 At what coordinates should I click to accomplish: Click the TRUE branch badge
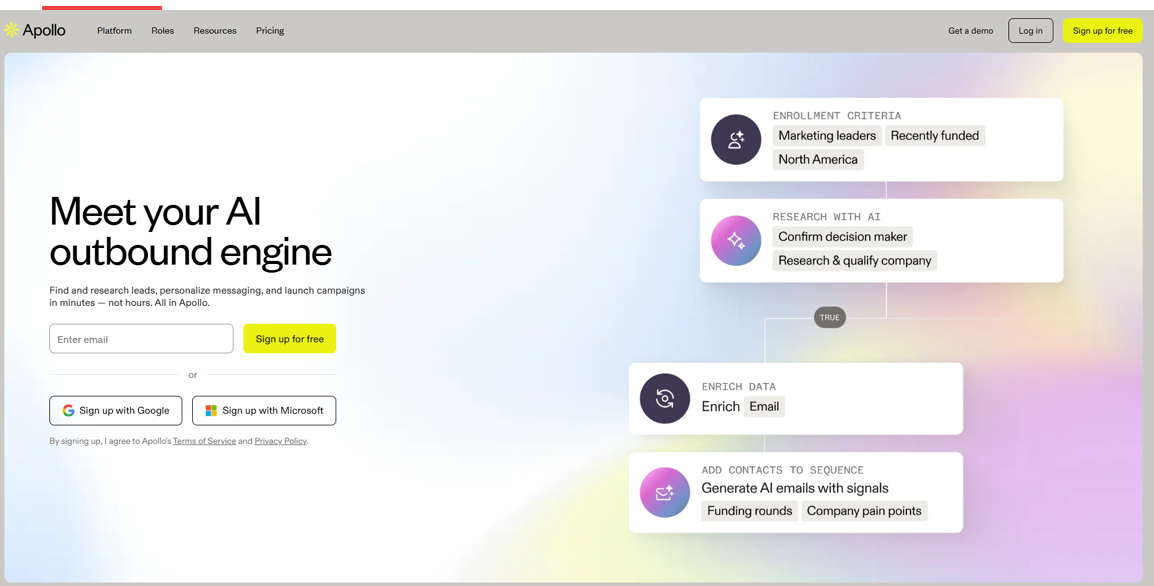pyautogui.click(x=829, y=317)
